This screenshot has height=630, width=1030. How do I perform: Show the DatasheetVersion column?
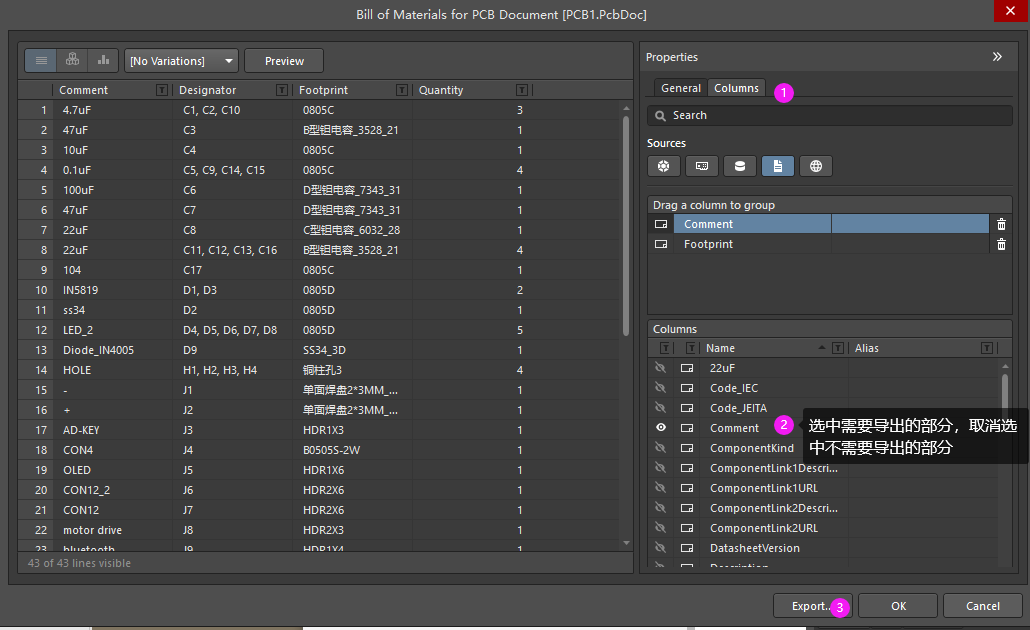(x=661, y=548)
